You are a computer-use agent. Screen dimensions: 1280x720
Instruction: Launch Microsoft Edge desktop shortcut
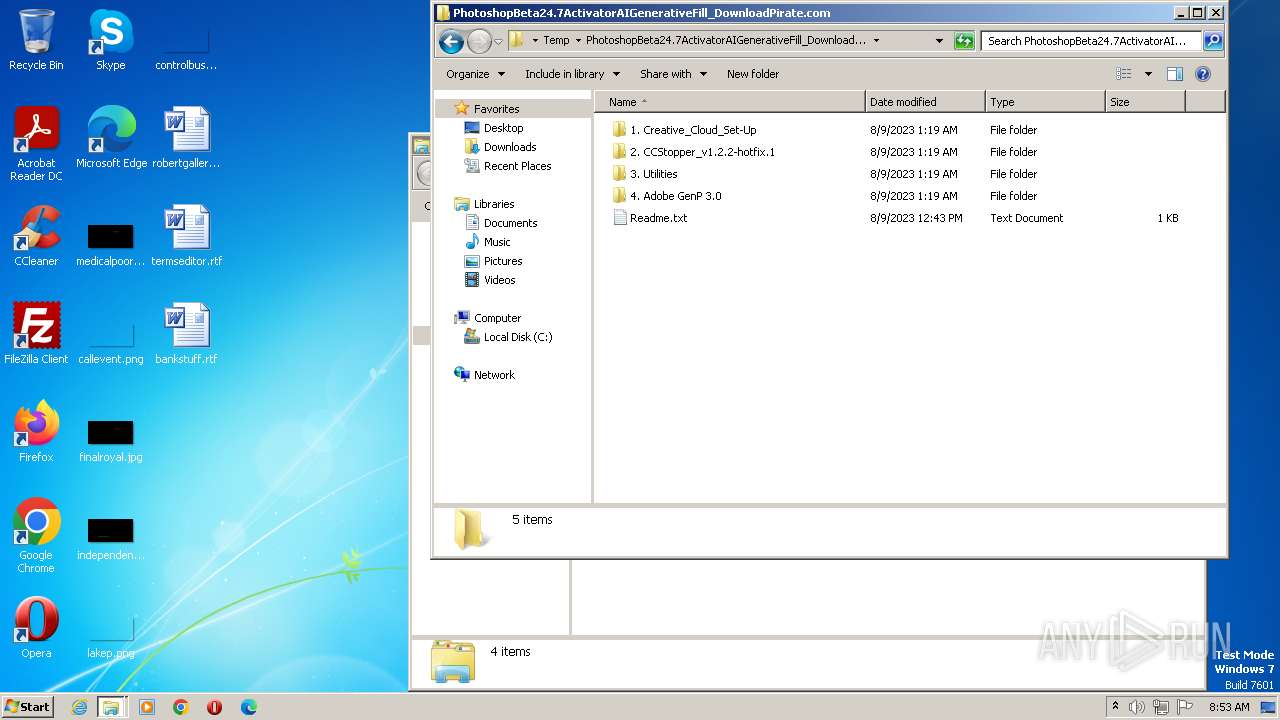pos(111,137)
